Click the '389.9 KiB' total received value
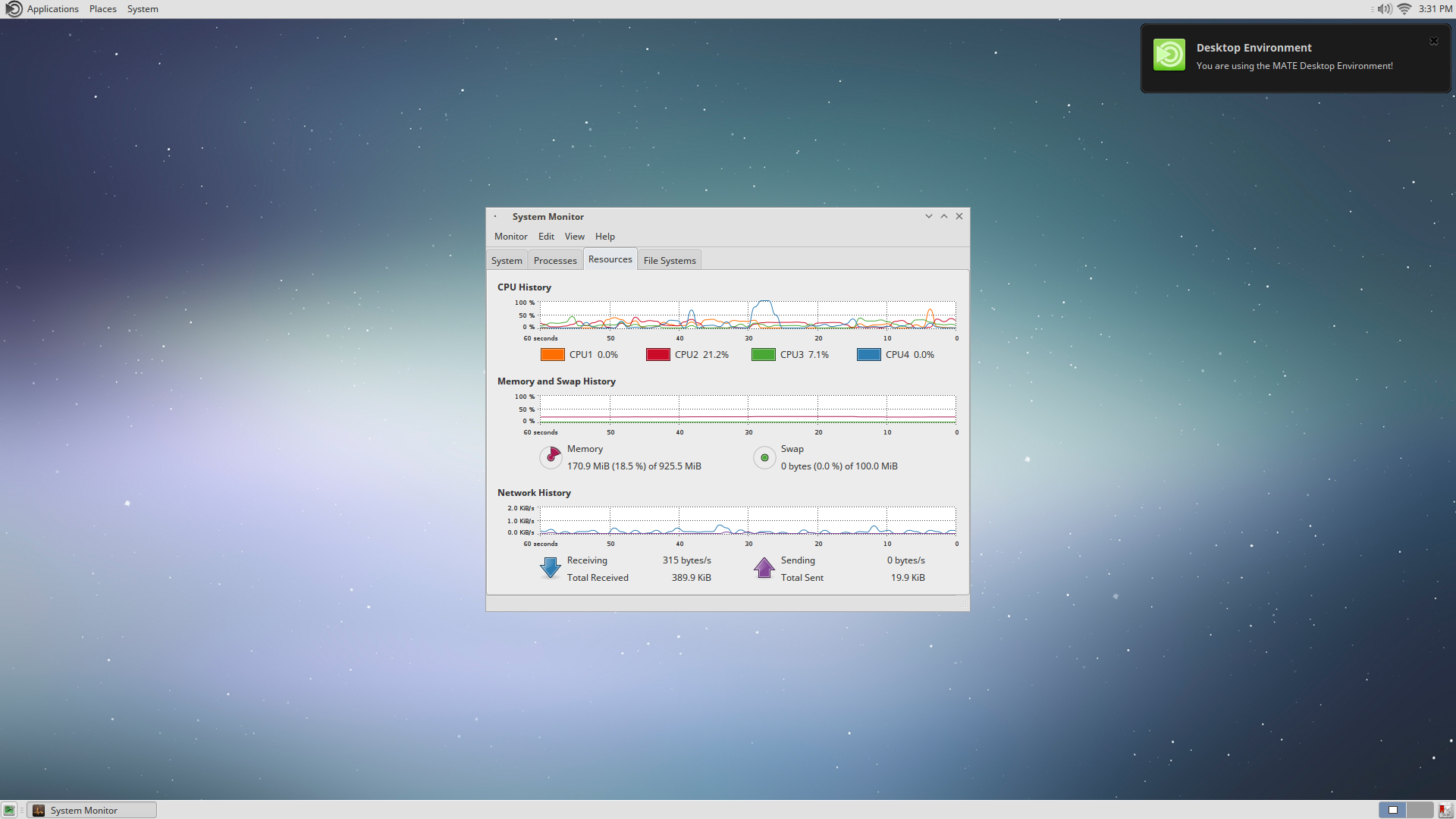This screenshot has height=819, width=1456. click(x=691, y=578)
